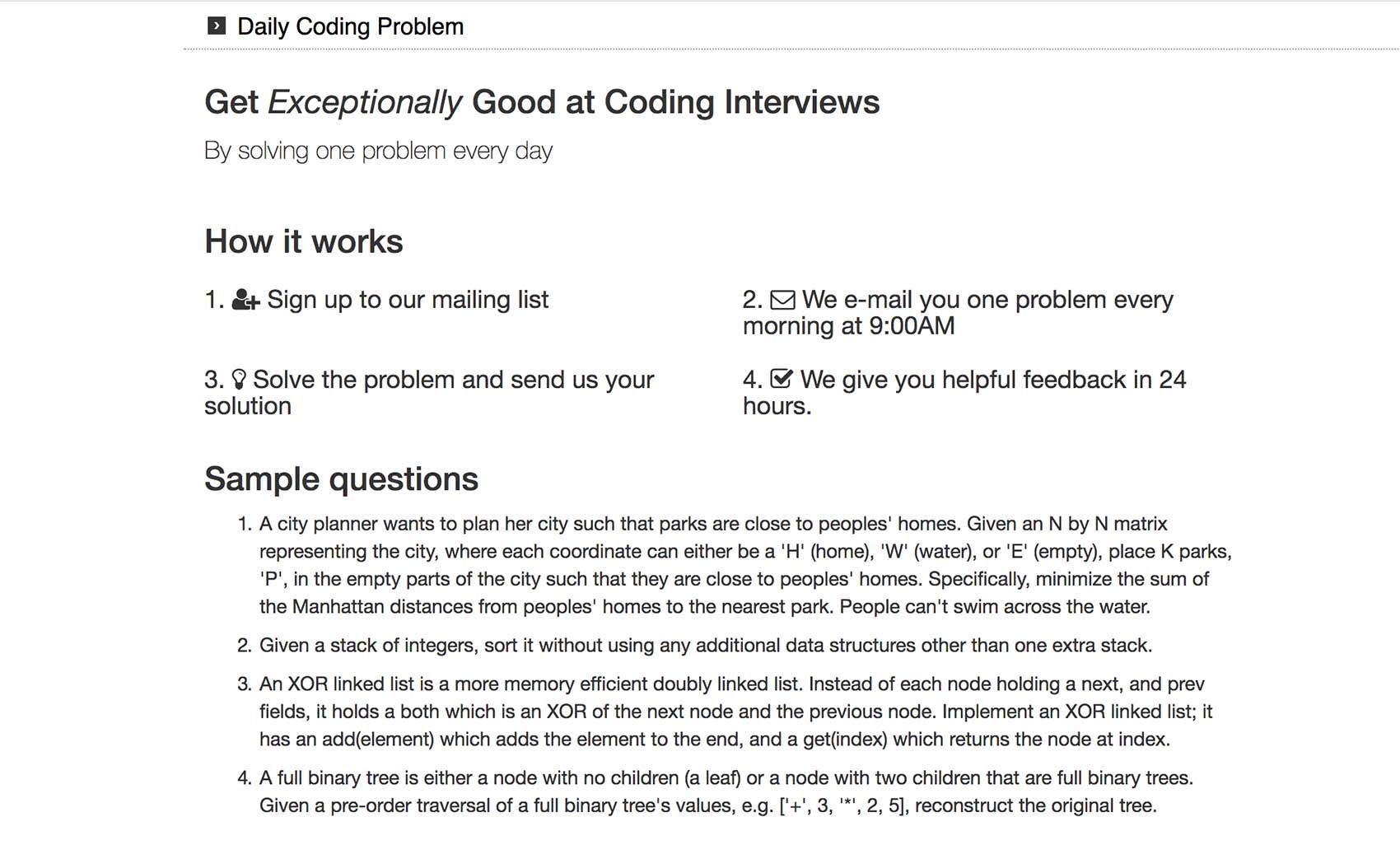Viewport: 1400px width, 859px height.
Task: Open the Daily Coding Problem title link
Action: 350,26
